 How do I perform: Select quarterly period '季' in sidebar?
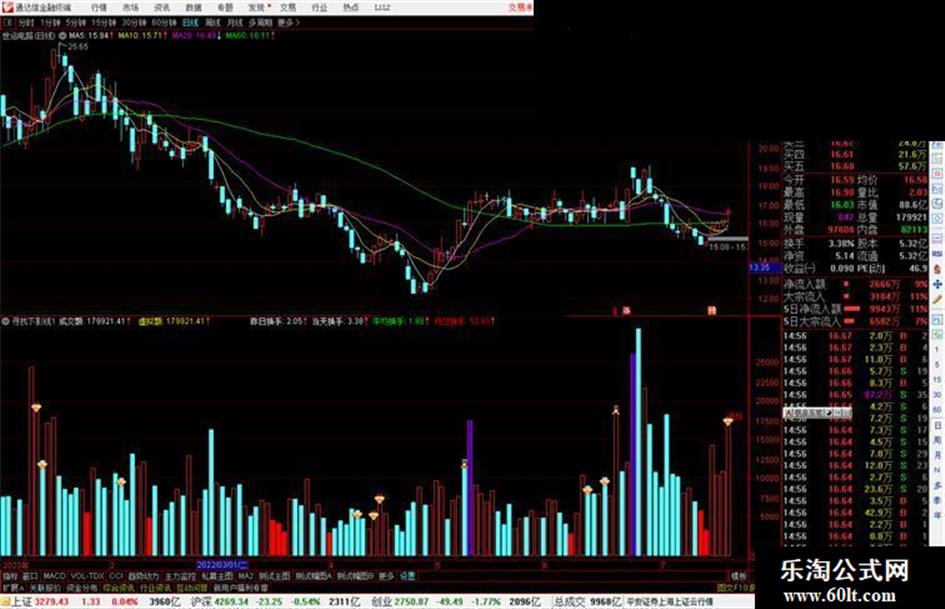[x=937, y=500]
